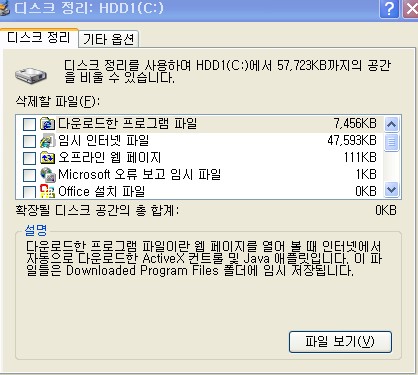Click the file list scrollbar thumb
The image size is (418, 375).
coord(391,142)
